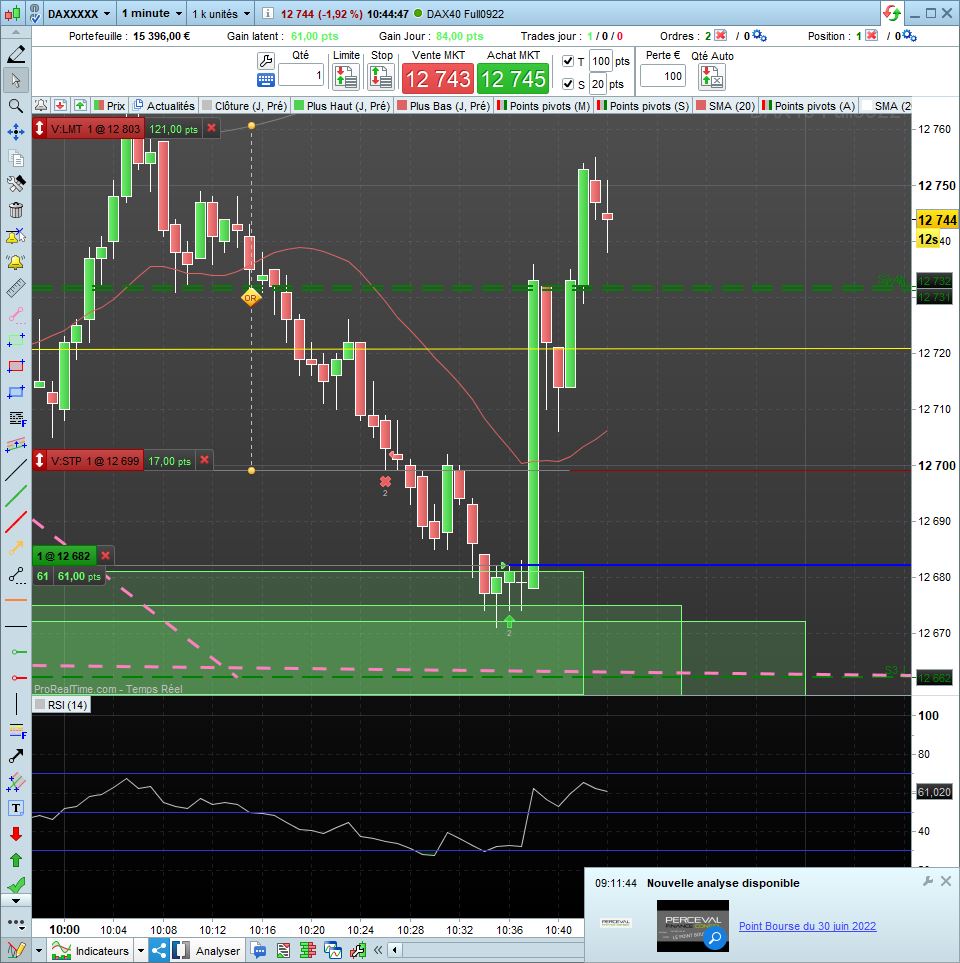Select the red down arrow marker tool
The image size is (960, 963).
pos(16,833)
